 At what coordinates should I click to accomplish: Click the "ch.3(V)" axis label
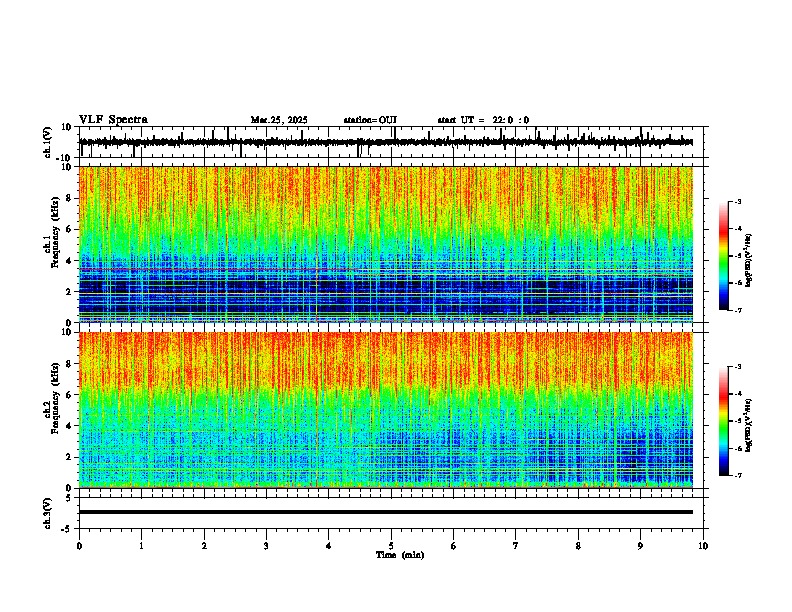coord(48,513)
